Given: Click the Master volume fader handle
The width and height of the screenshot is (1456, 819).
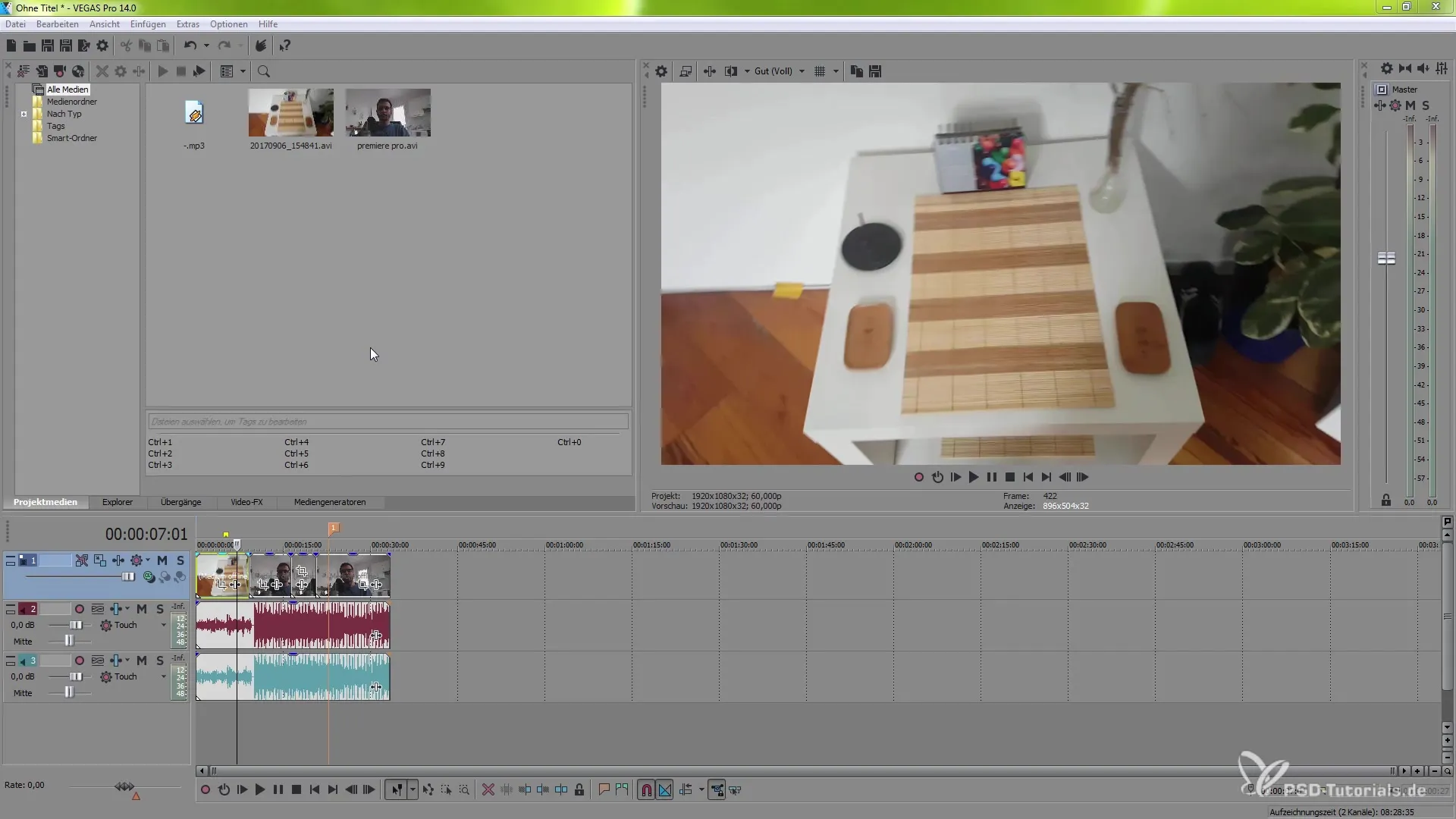Looking at the screenshot, I should pos(1386,259).
